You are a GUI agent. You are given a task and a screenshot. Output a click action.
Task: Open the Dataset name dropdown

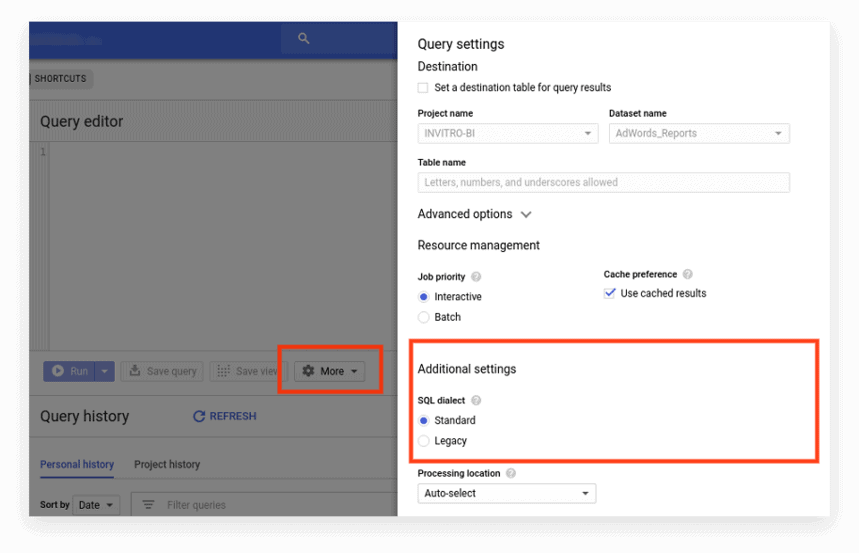[x=698, y=133]
